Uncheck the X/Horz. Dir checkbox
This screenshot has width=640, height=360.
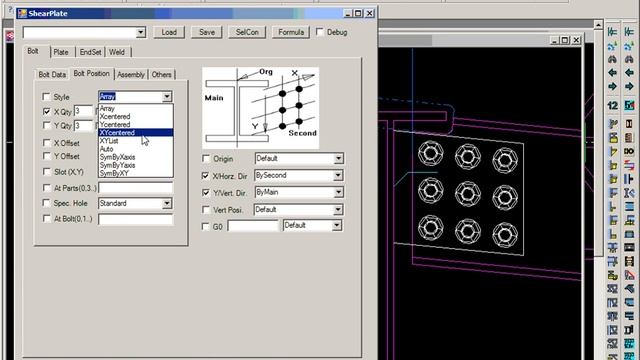point(206,176)
